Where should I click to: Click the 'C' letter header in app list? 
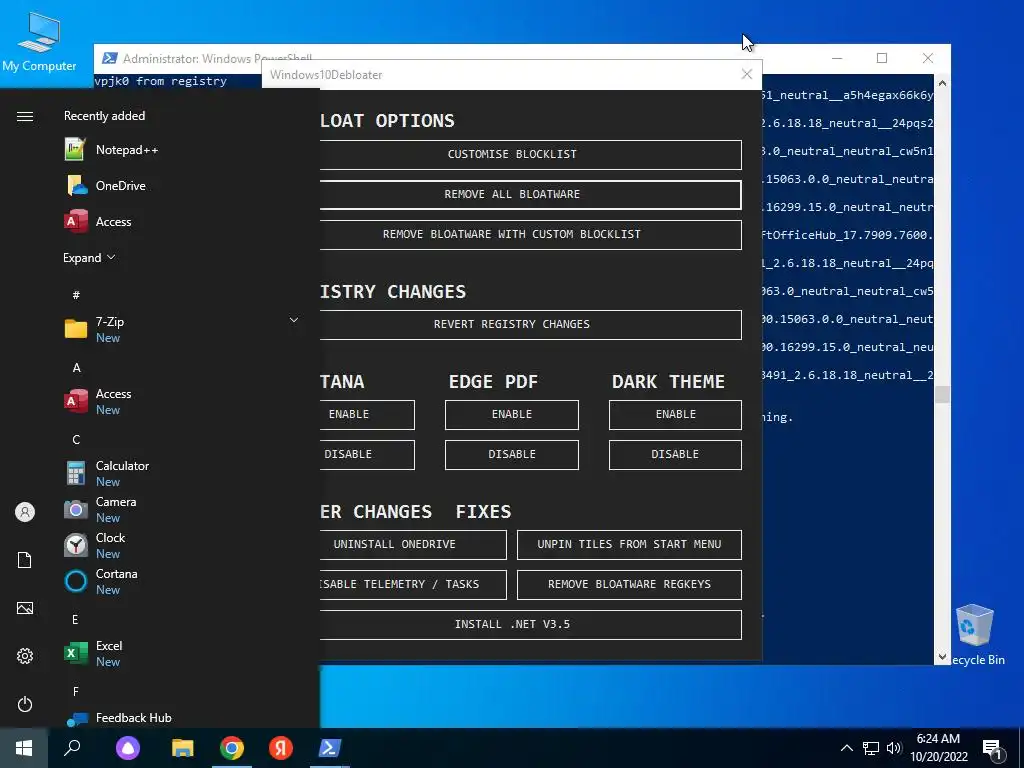76,440
